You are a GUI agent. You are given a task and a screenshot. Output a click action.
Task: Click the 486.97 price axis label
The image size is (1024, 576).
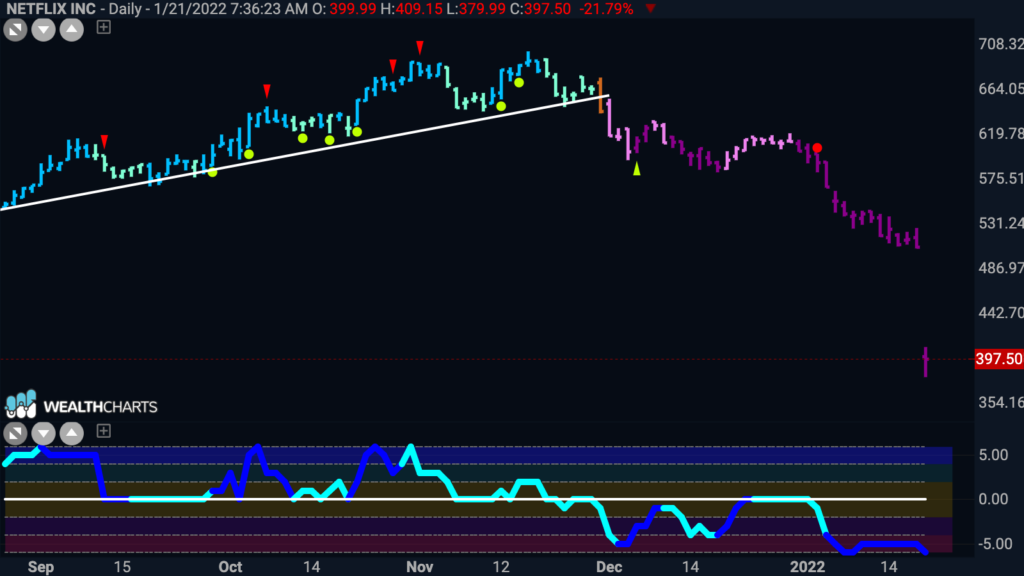pyautogui.click(x=1000, y=268)
